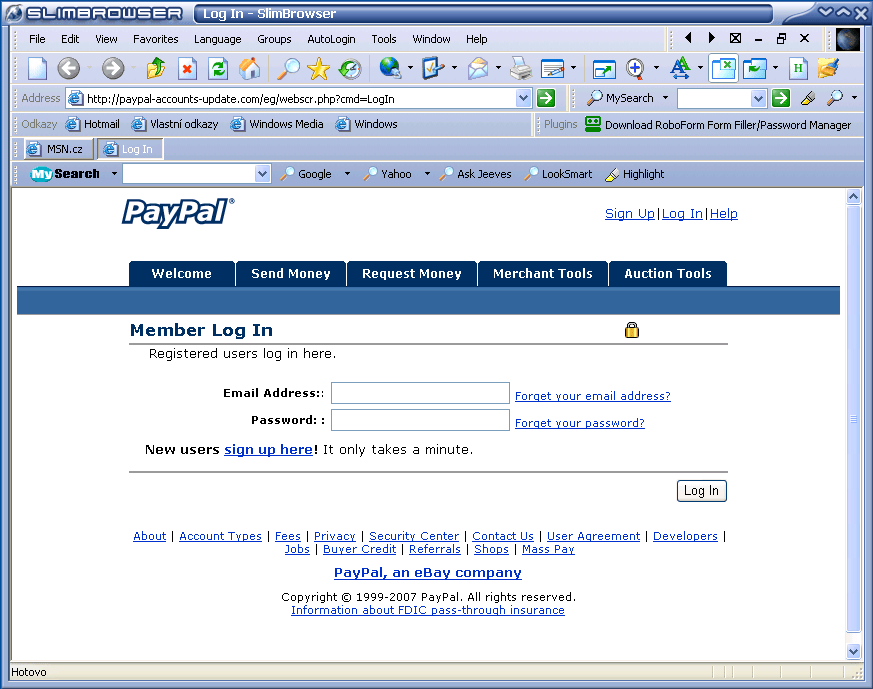873x689 pixels.
Task: Open the Hotmail links bar shortcut
Action: pyautogui.click(x=92, y=124)
